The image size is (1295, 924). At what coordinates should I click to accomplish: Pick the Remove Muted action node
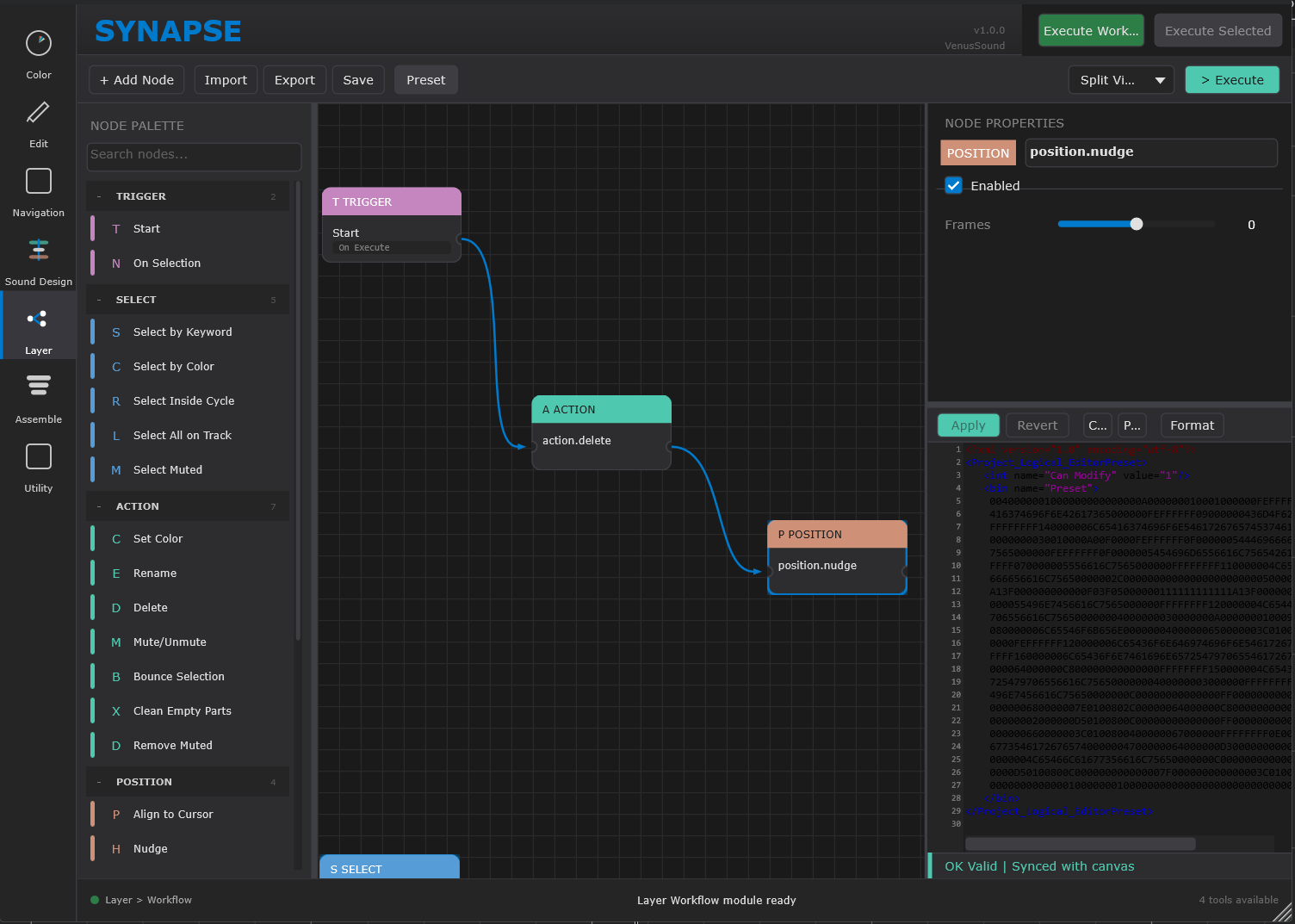click(189, 746)
